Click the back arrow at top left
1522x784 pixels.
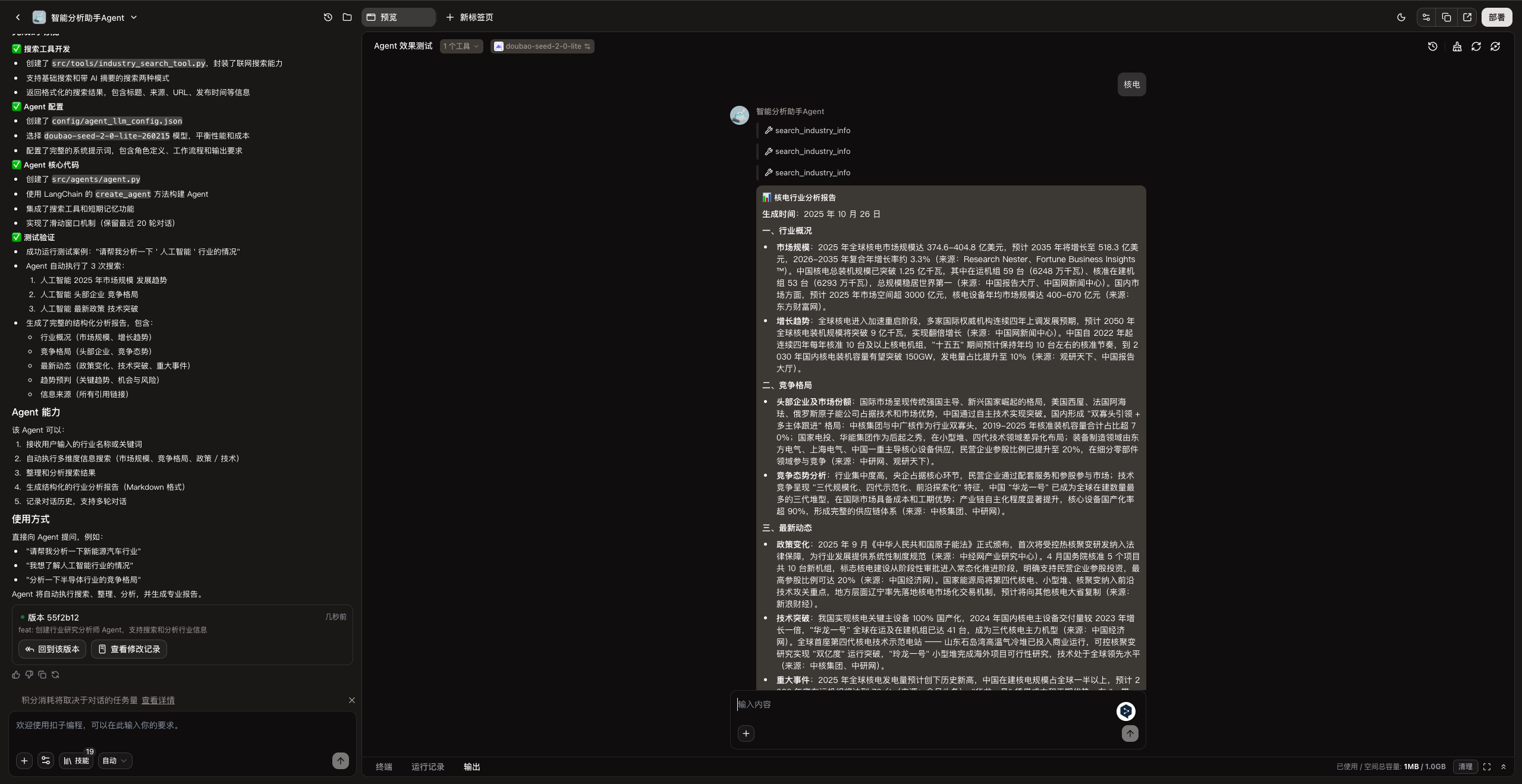click(18, 17)
